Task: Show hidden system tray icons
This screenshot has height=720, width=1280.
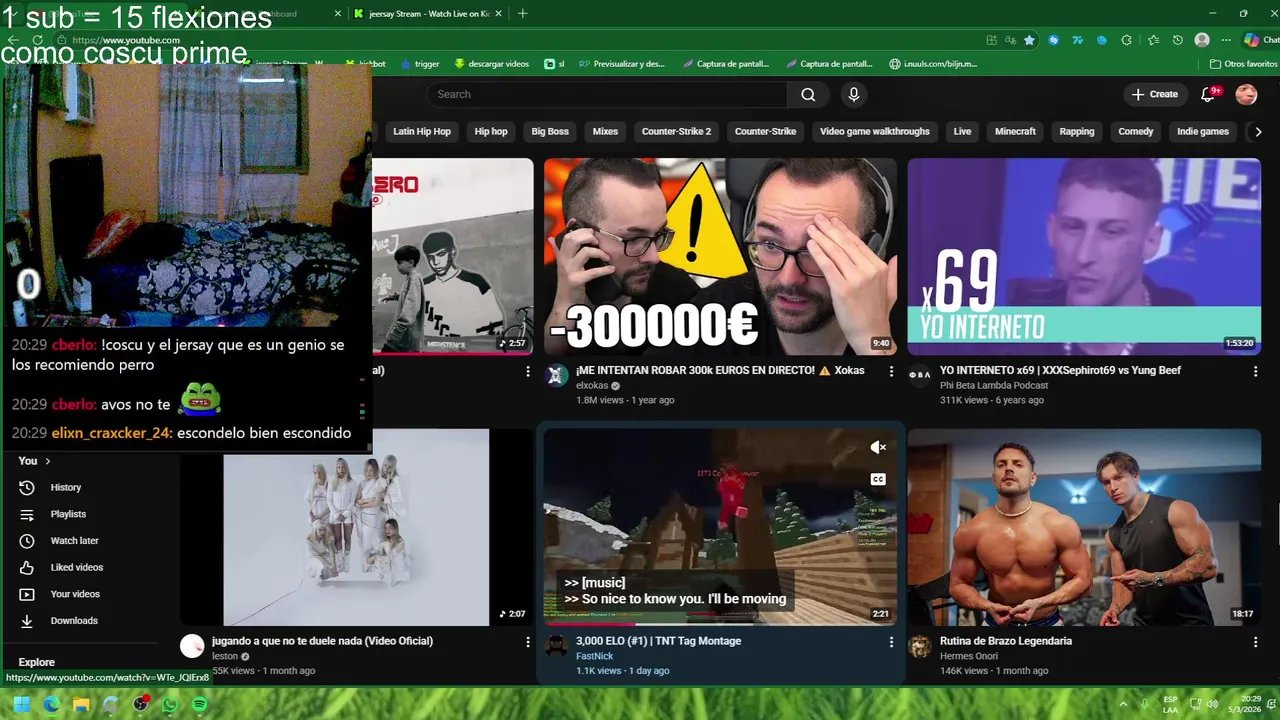Action: [x=1123, y=704]
